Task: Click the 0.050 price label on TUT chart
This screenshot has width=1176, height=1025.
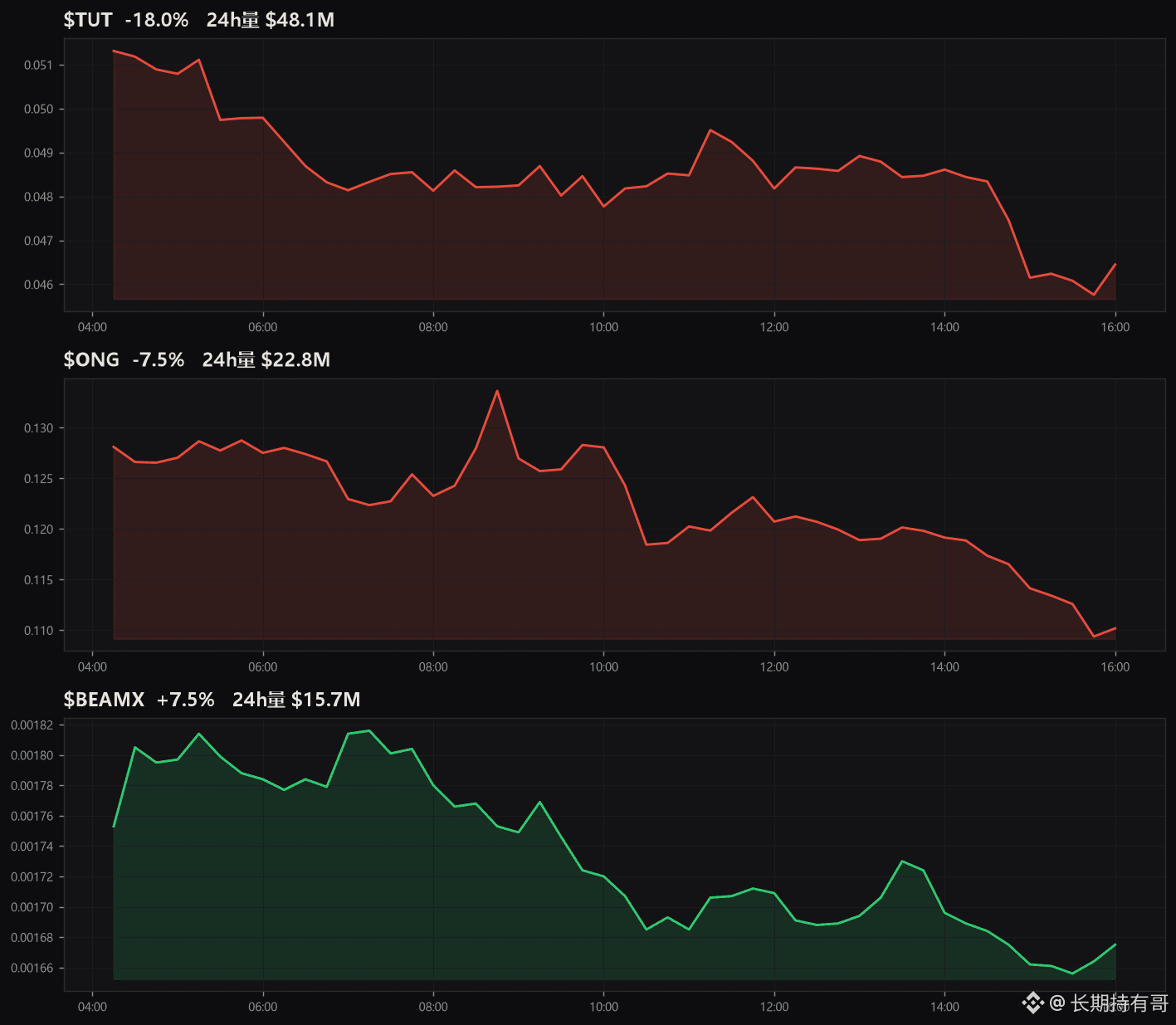Action: click(38, 109)
